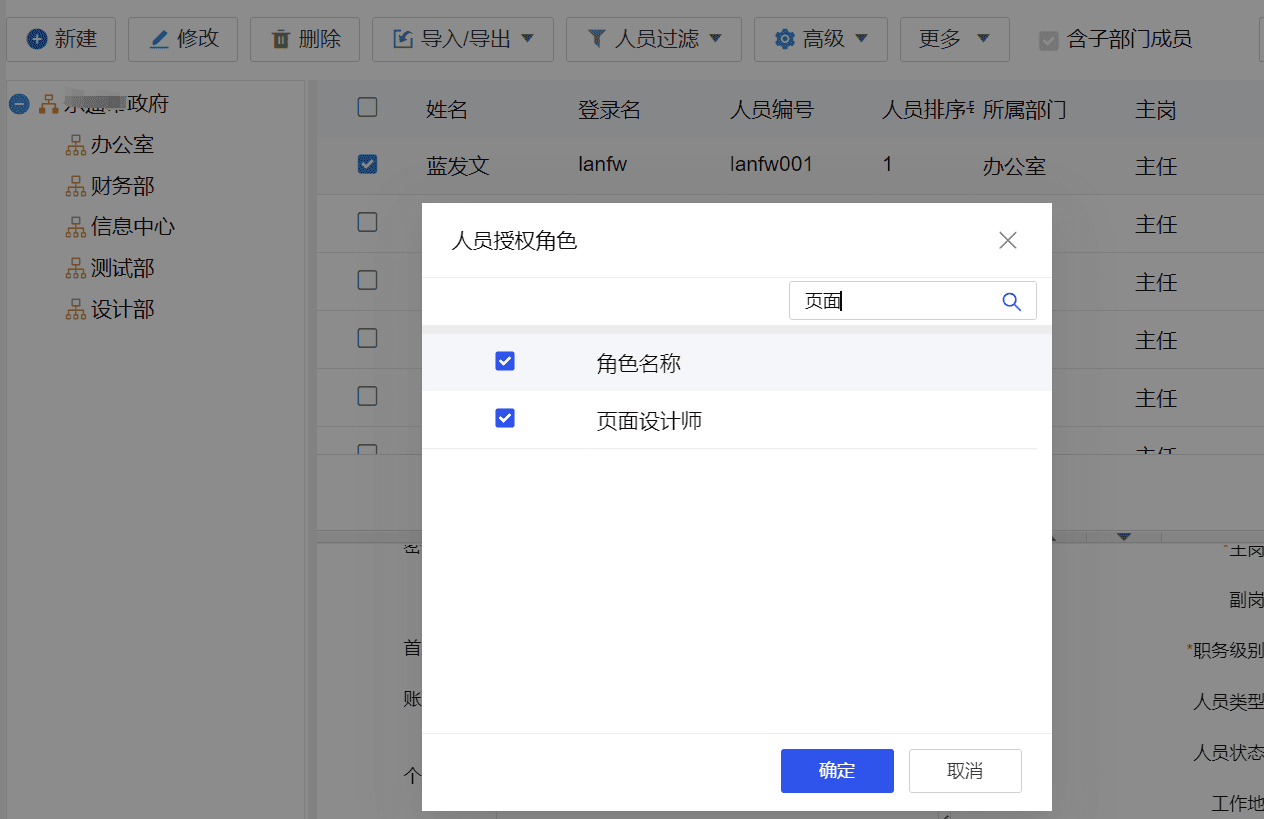Viewport: 1264px width, 819px height.
Task: Click the lanfw login name cell
Action: (x=602, y=164)
